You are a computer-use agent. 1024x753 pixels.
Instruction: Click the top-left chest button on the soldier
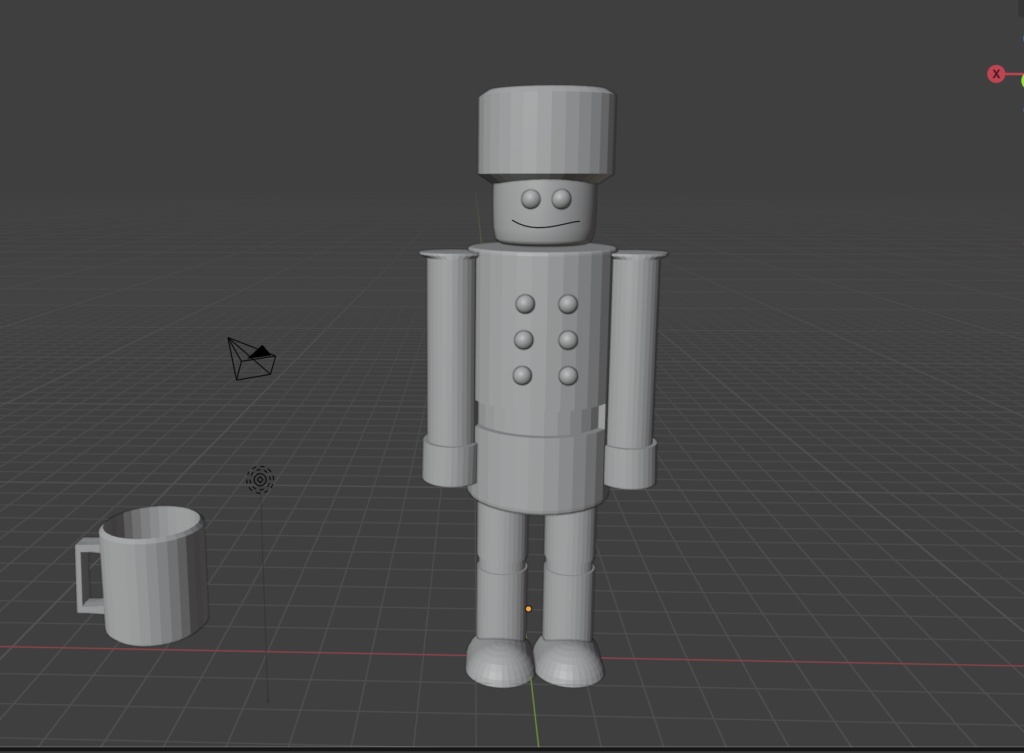point(523,303)
